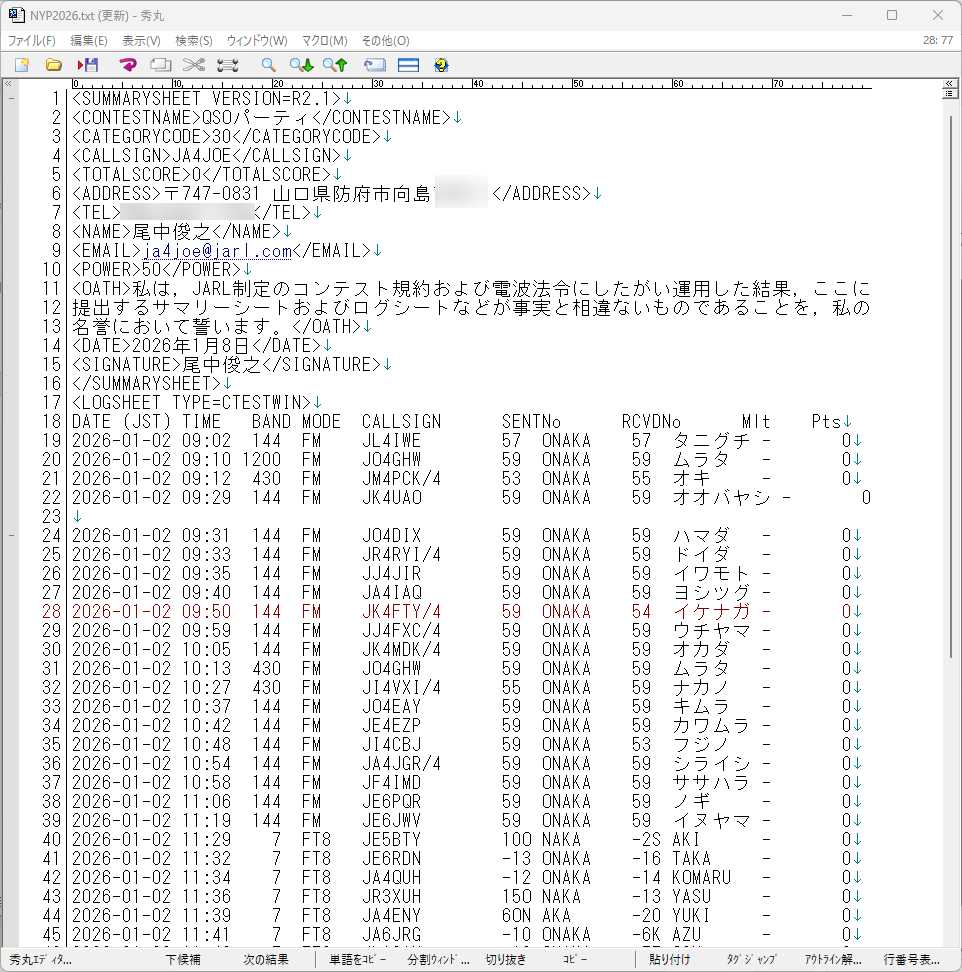Click band 1200 on line 20

(x=261, y=460)
